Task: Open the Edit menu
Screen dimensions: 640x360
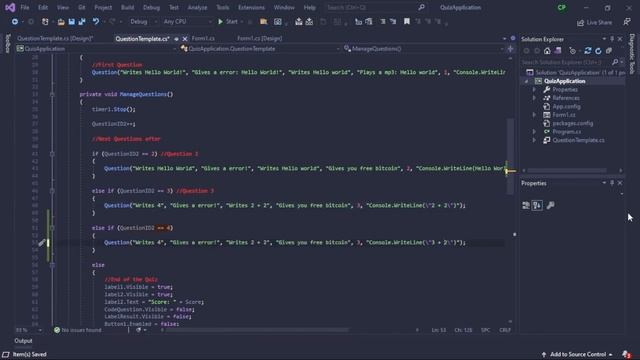Action: 43,7
